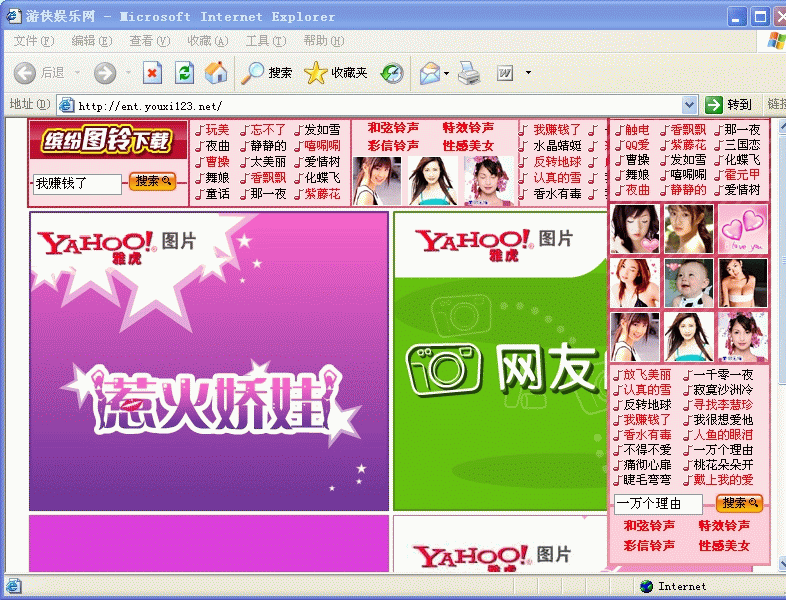Open the 工具(T) menu
Screen dimensions: 786x600
tap(266, 41)
